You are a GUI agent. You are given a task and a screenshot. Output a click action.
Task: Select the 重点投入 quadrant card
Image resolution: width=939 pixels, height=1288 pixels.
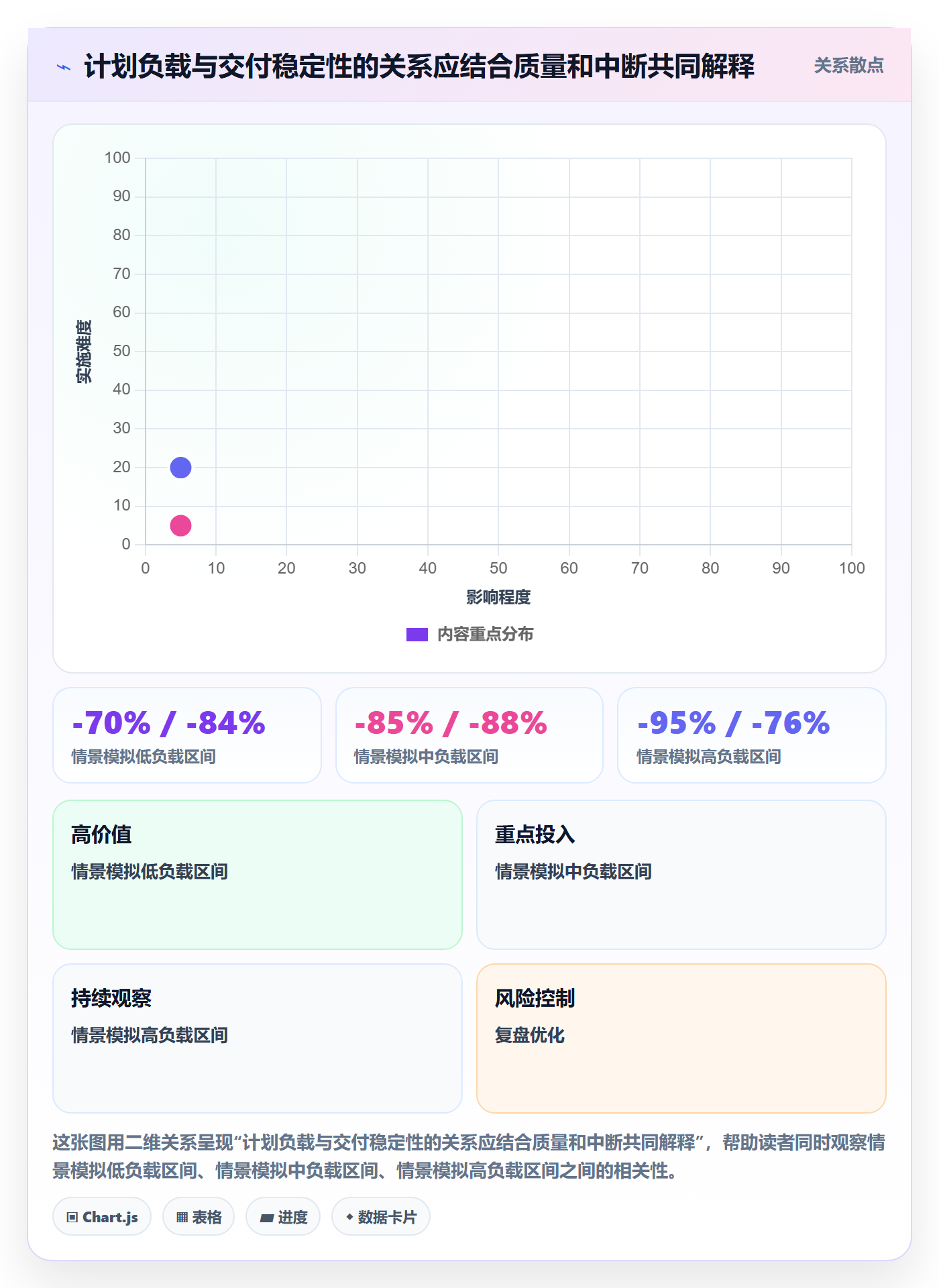point(681,875)
